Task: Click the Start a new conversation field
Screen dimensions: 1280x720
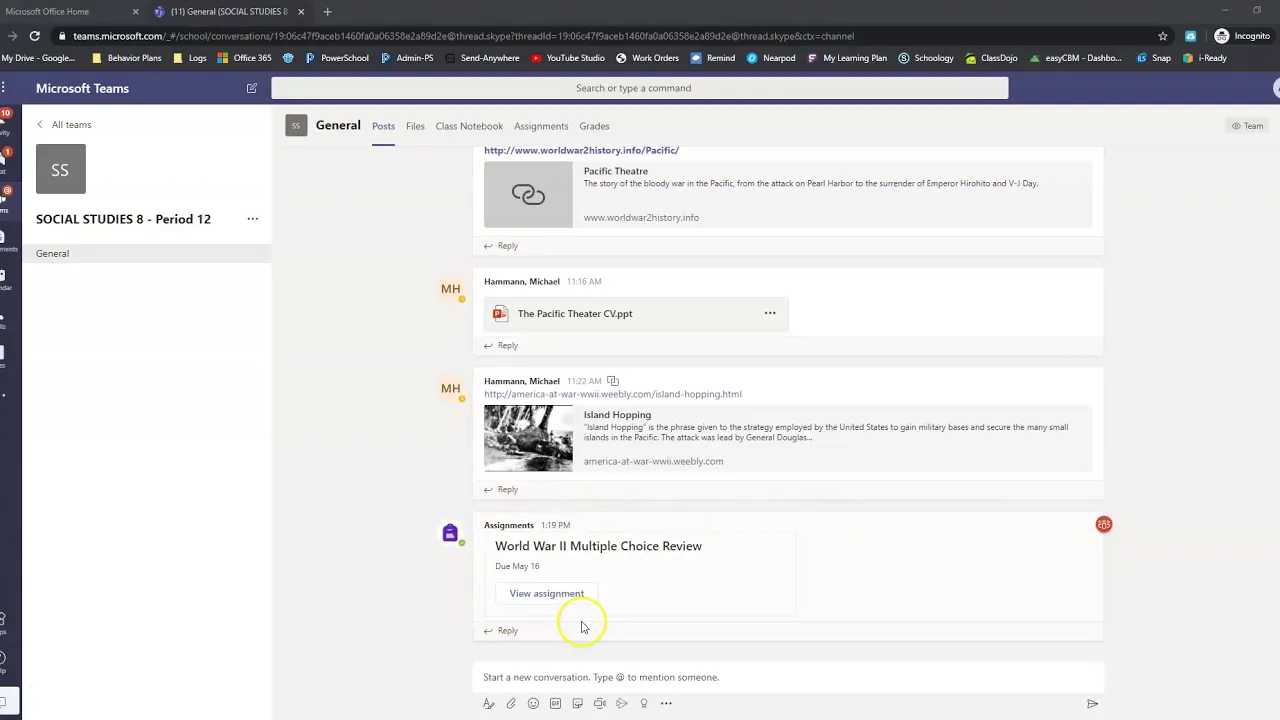Action: [789, 677]
